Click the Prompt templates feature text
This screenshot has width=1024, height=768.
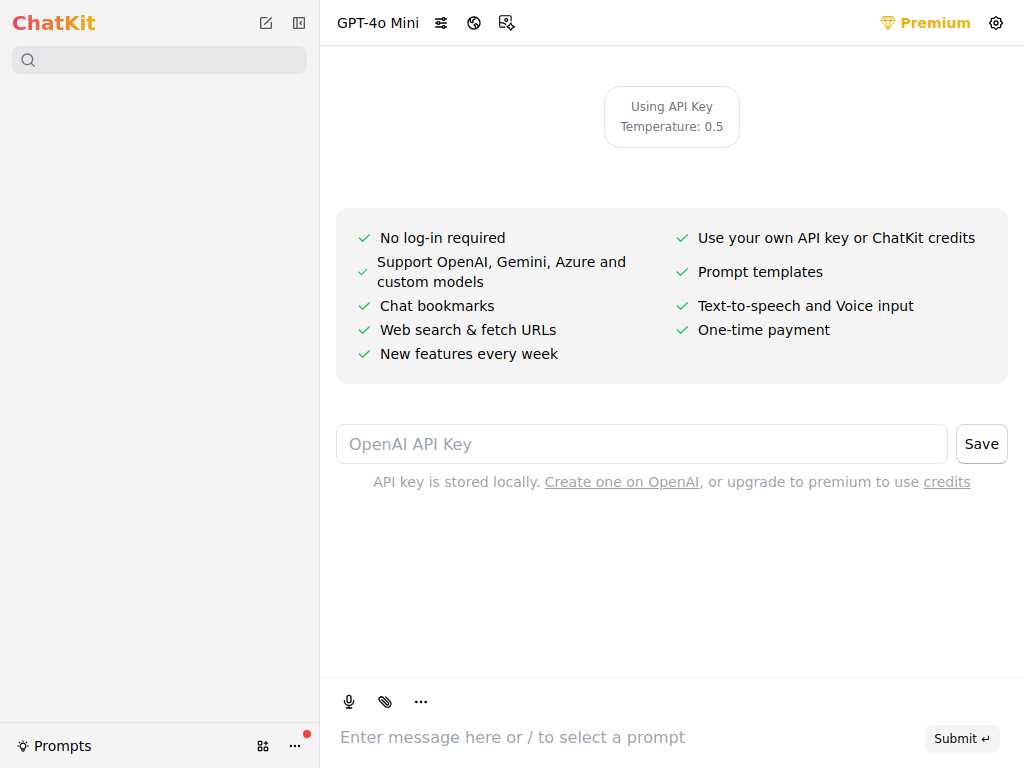click(760, 272)
